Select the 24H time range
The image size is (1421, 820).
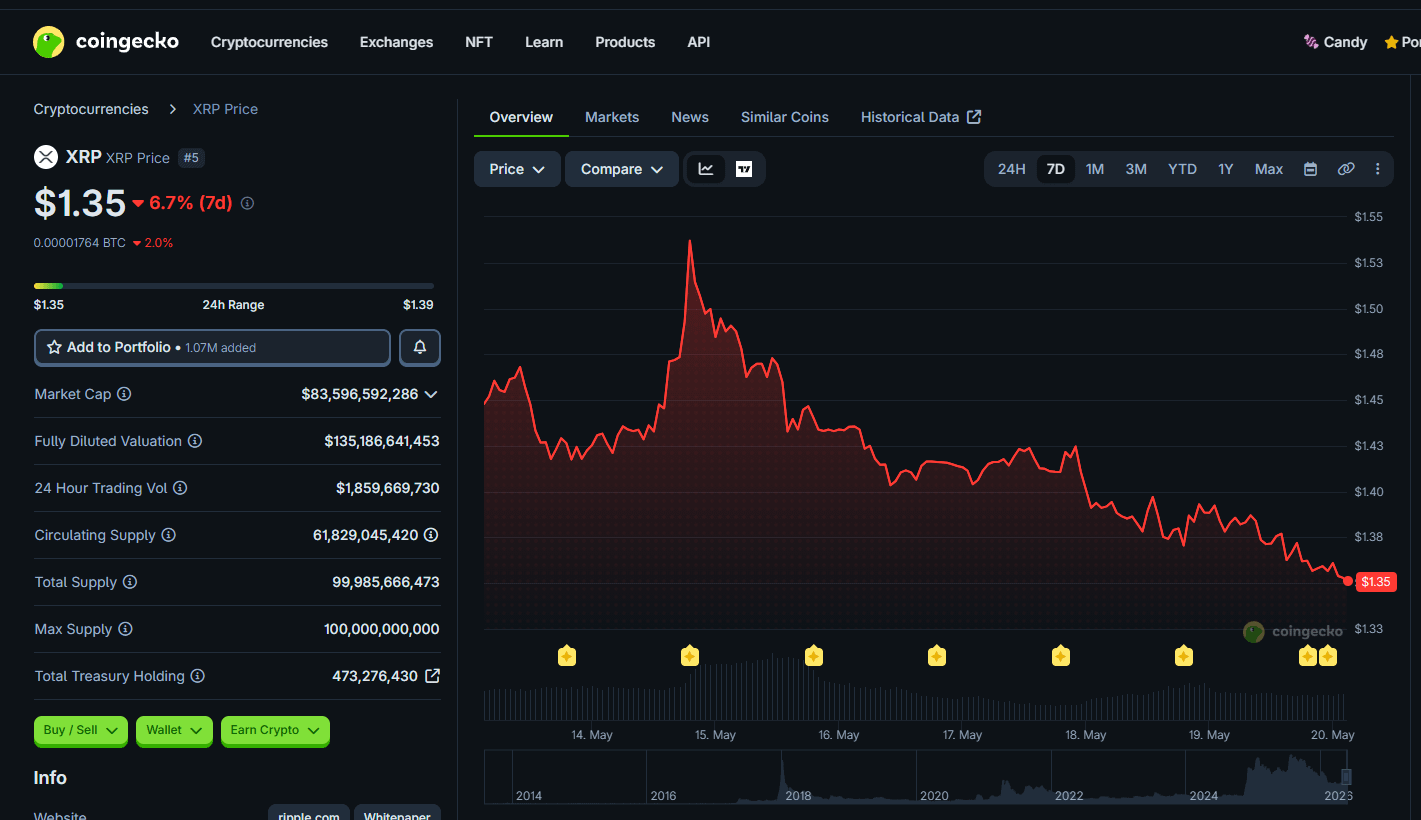tap(1012, 169)
